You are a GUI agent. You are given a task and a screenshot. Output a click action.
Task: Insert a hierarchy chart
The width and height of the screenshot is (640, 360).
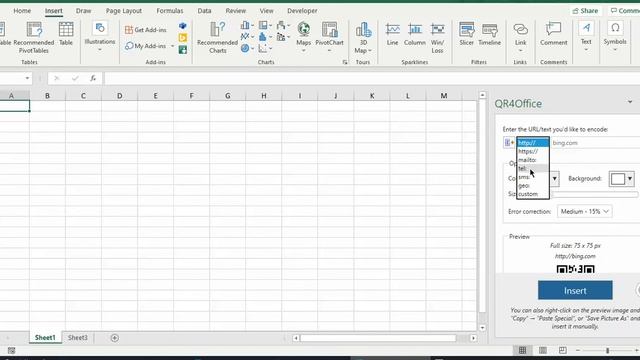tap(265, 25)
